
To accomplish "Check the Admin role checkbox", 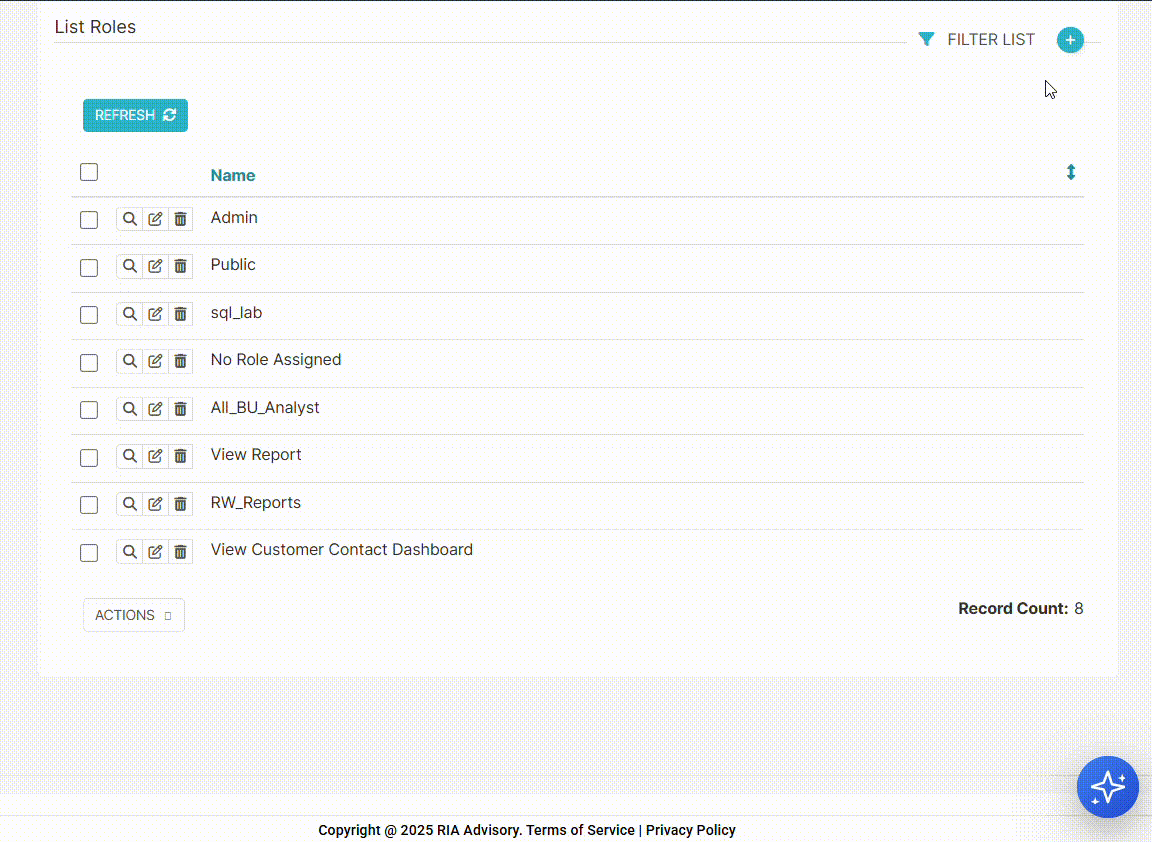I will click(x=89, y=220).
